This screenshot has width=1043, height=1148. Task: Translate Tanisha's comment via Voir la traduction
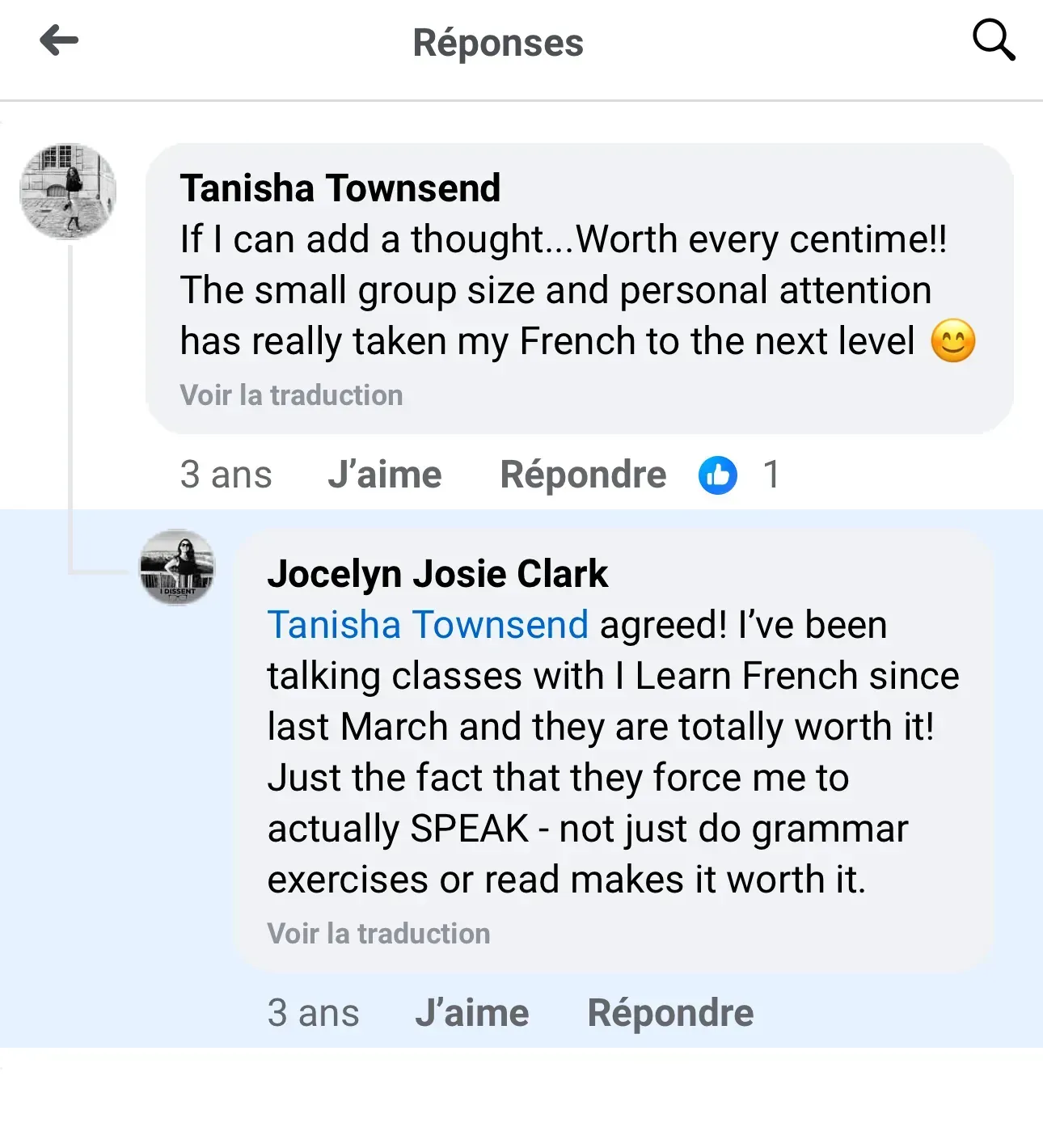[x=291, y=395]
